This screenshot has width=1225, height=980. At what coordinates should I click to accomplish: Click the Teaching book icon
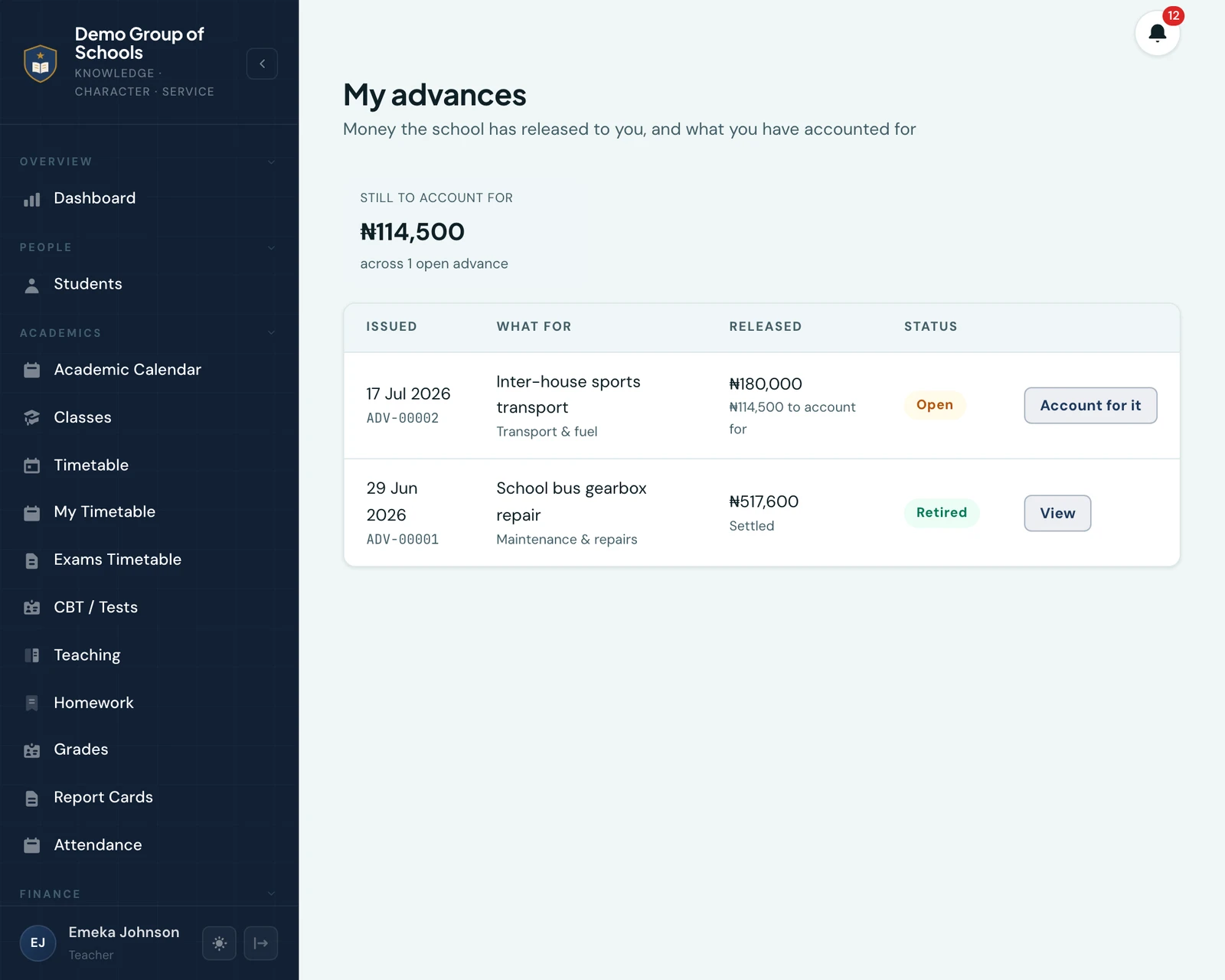[31, 655]
